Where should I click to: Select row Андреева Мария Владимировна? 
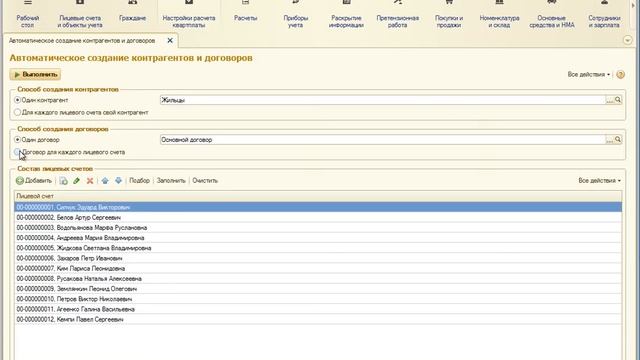tap(318, 238)
